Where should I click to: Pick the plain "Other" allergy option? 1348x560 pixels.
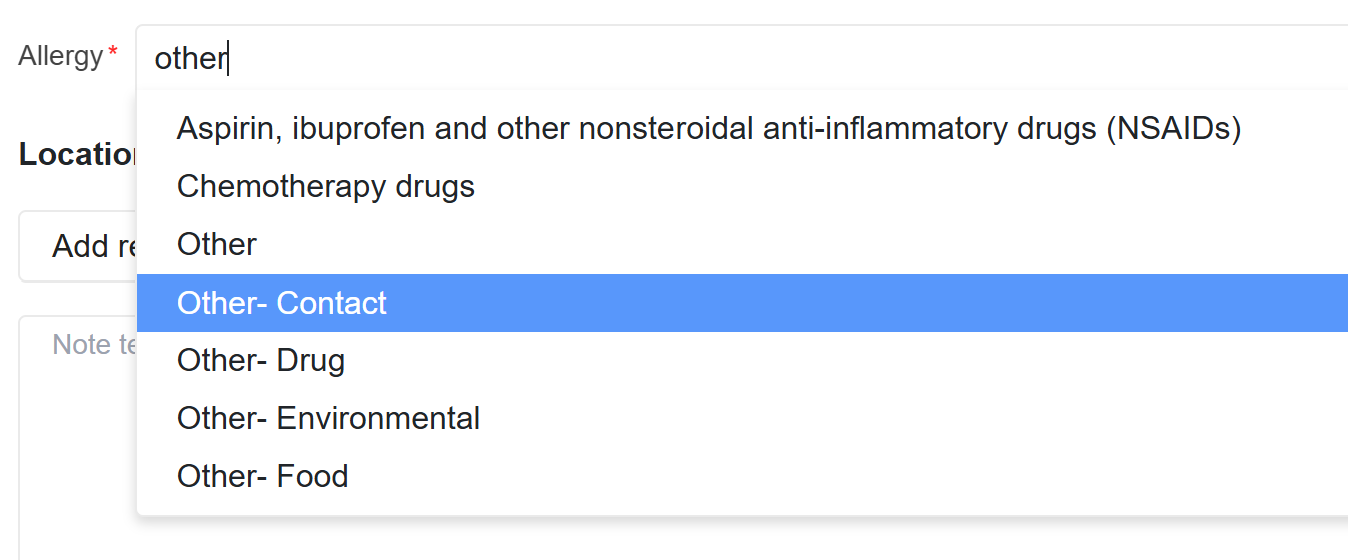click(x=217, y=245)
